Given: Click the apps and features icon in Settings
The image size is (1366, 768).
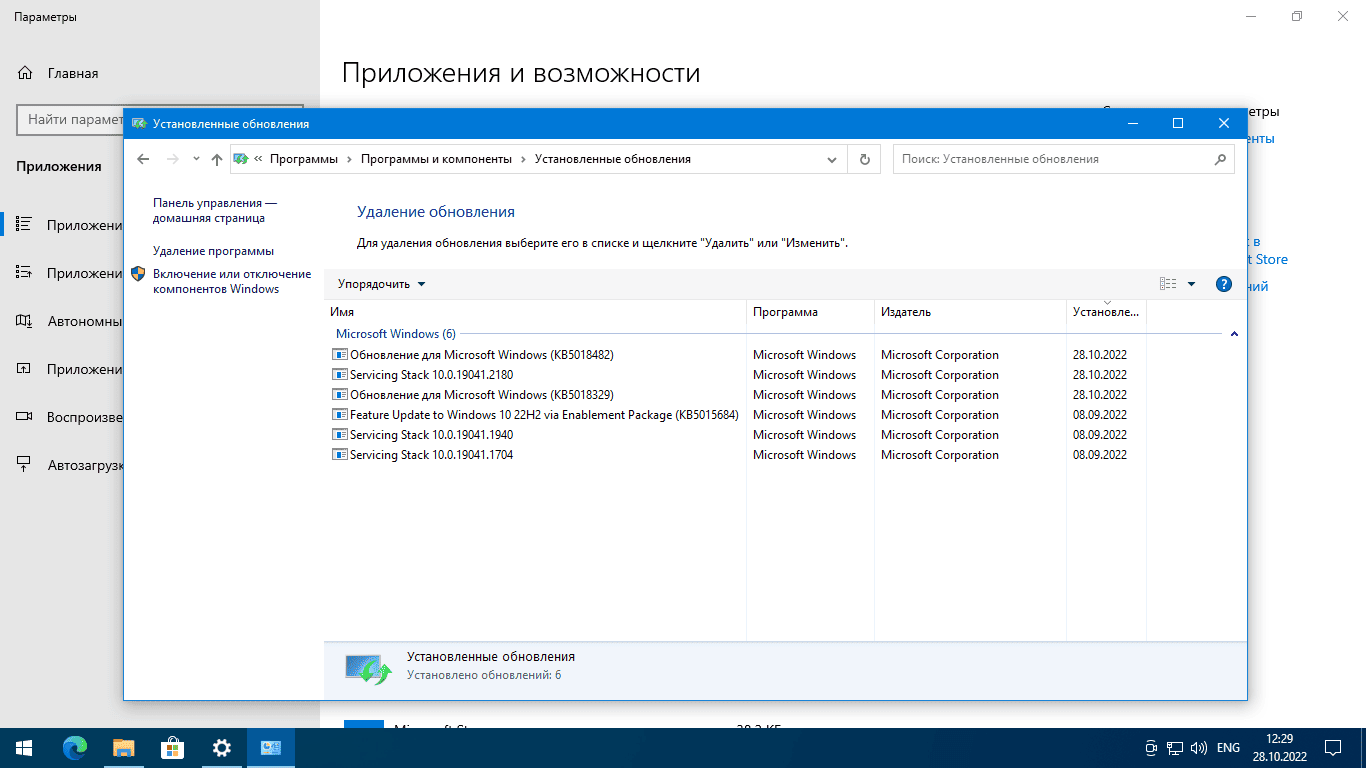Looking at the screenshot, I should coord(25,225).
